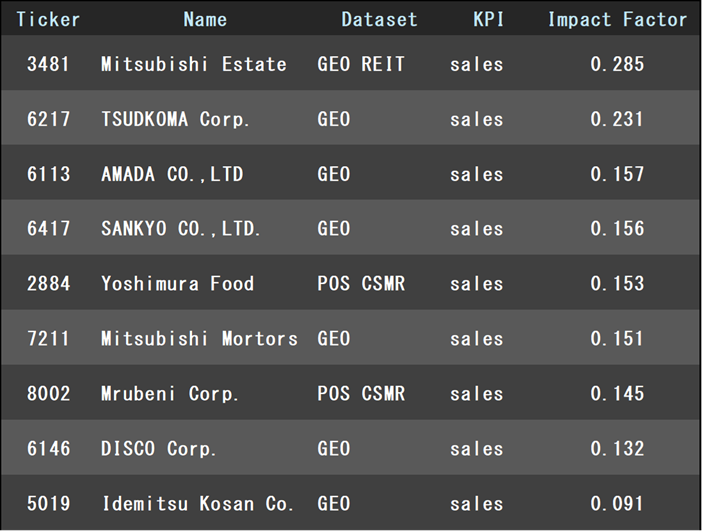Select the KPI column header

click(488, 19)
